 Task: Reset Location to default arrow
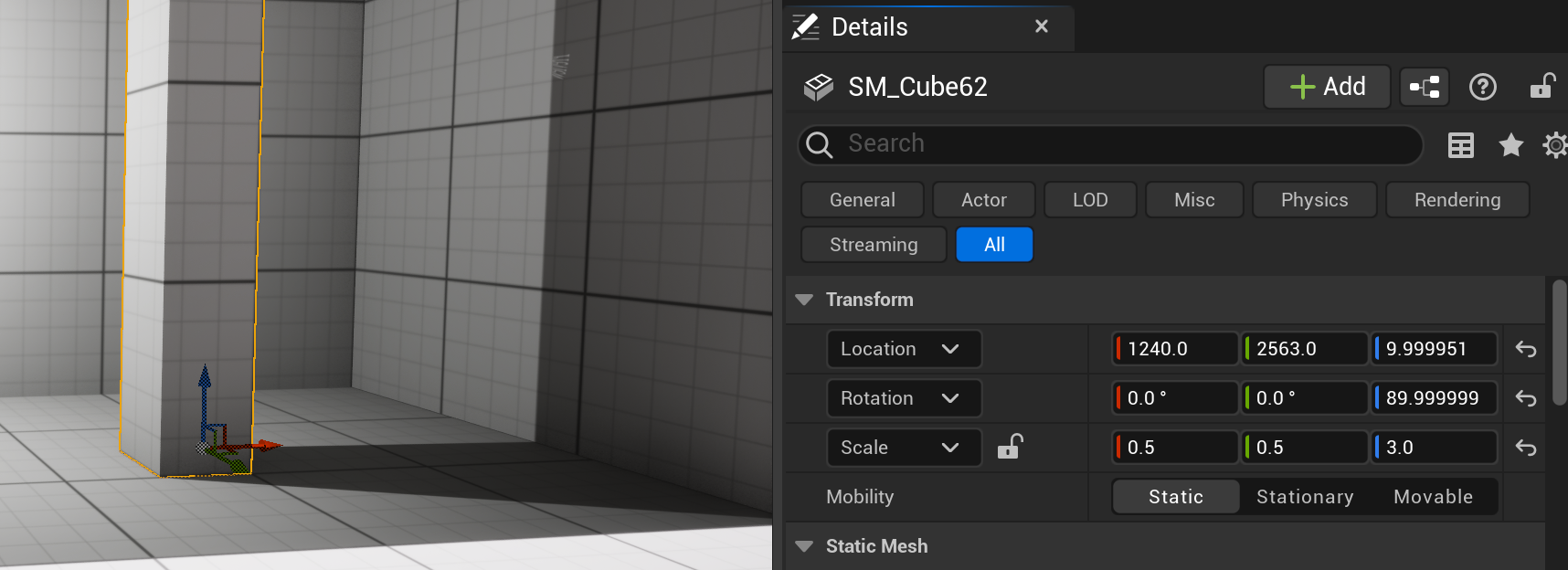click(x=1525, y=349)
